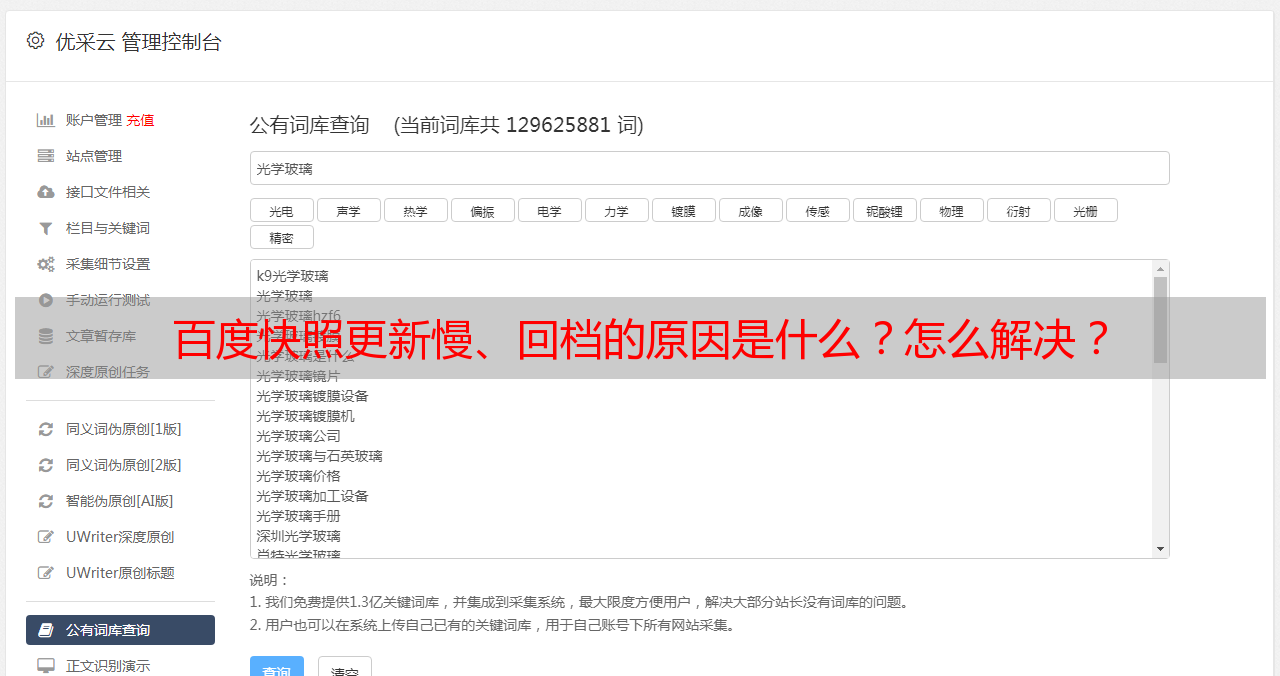
Task: Click the results list scroll-down arrow
Action: [1160, 549]
